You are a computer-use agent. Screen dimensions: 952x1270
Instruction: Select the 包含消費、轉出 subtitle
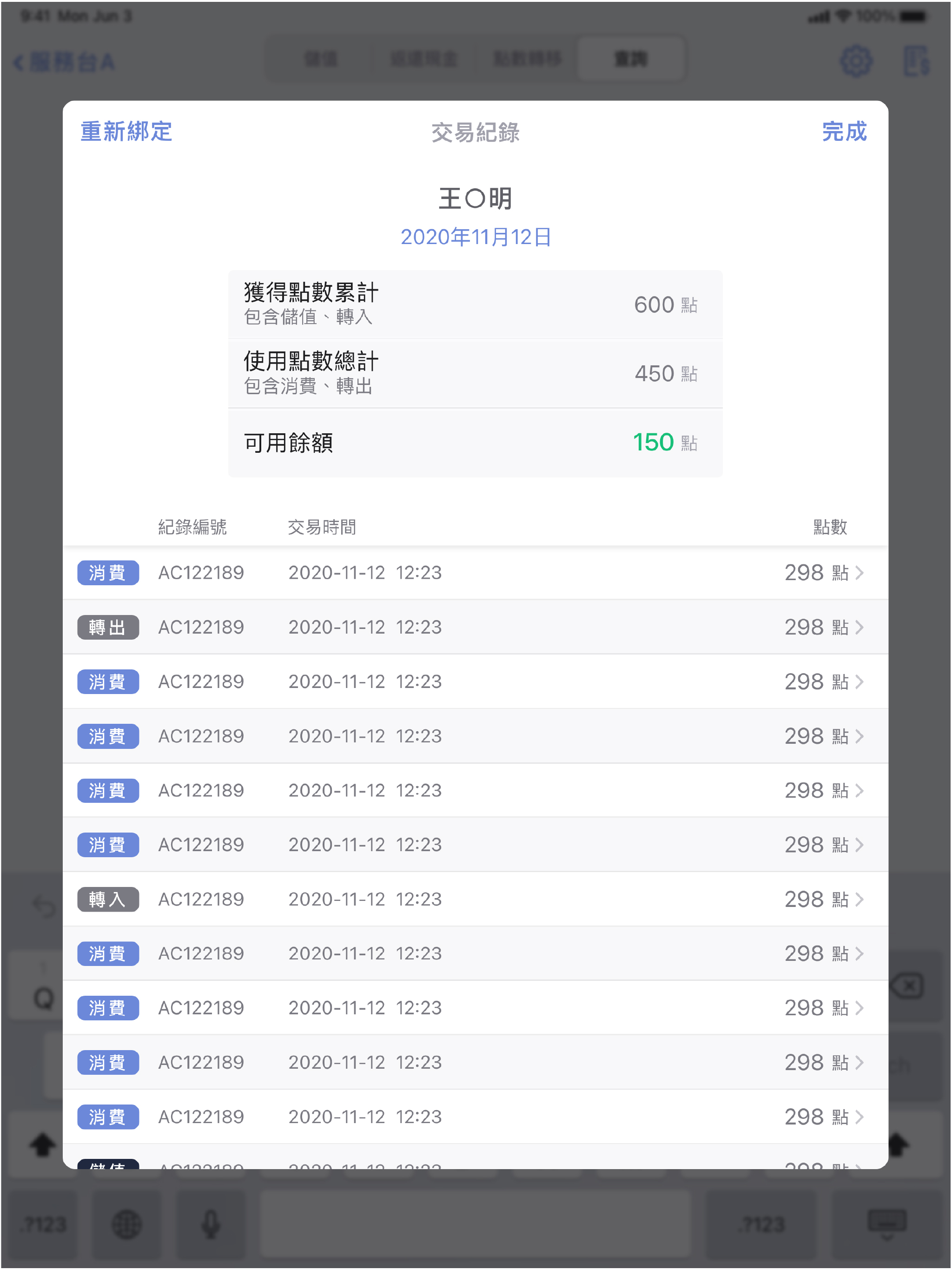(x=308, y=386)
